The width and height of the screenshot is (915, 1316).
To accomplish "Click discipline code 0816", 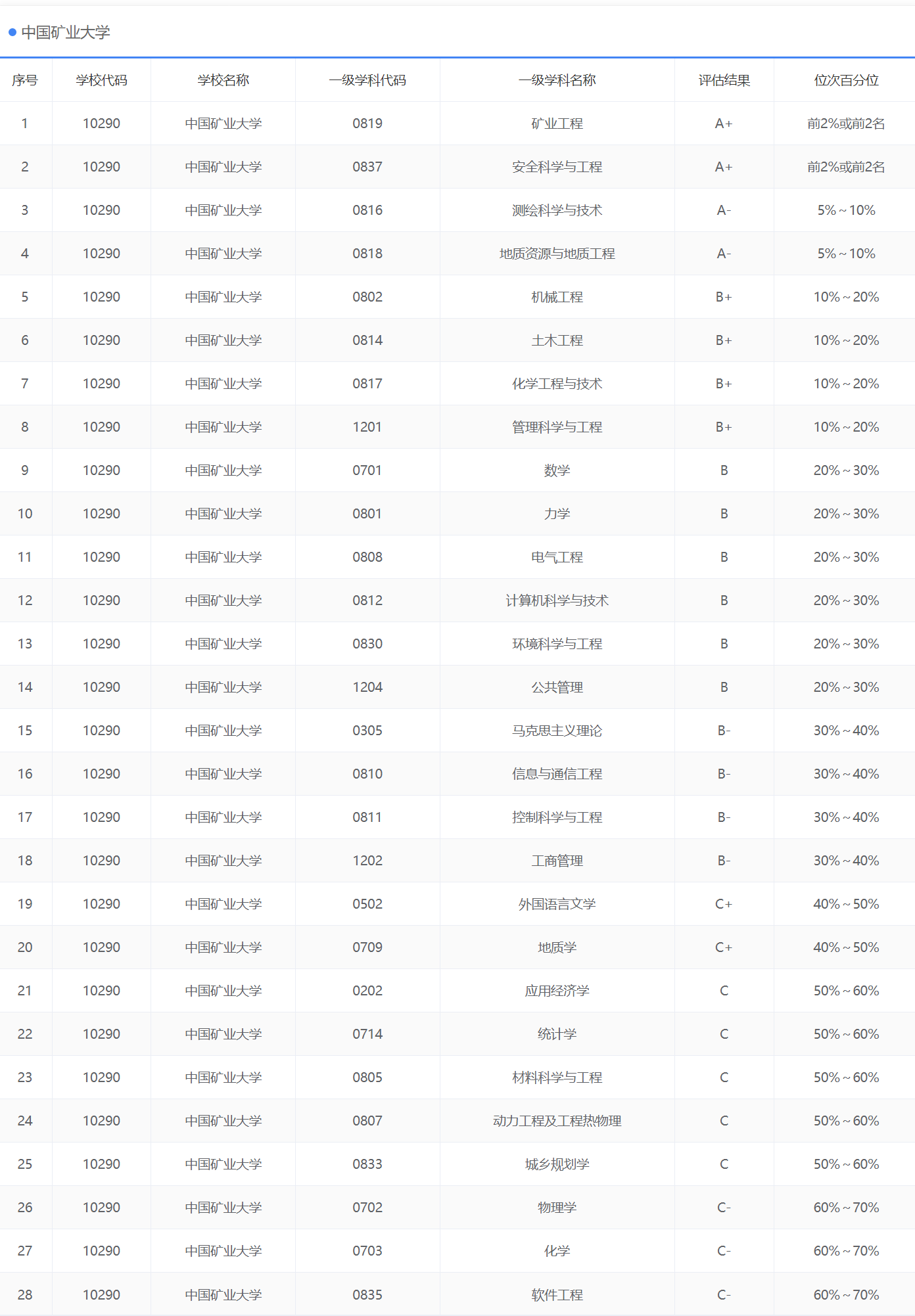I will 367,210.
